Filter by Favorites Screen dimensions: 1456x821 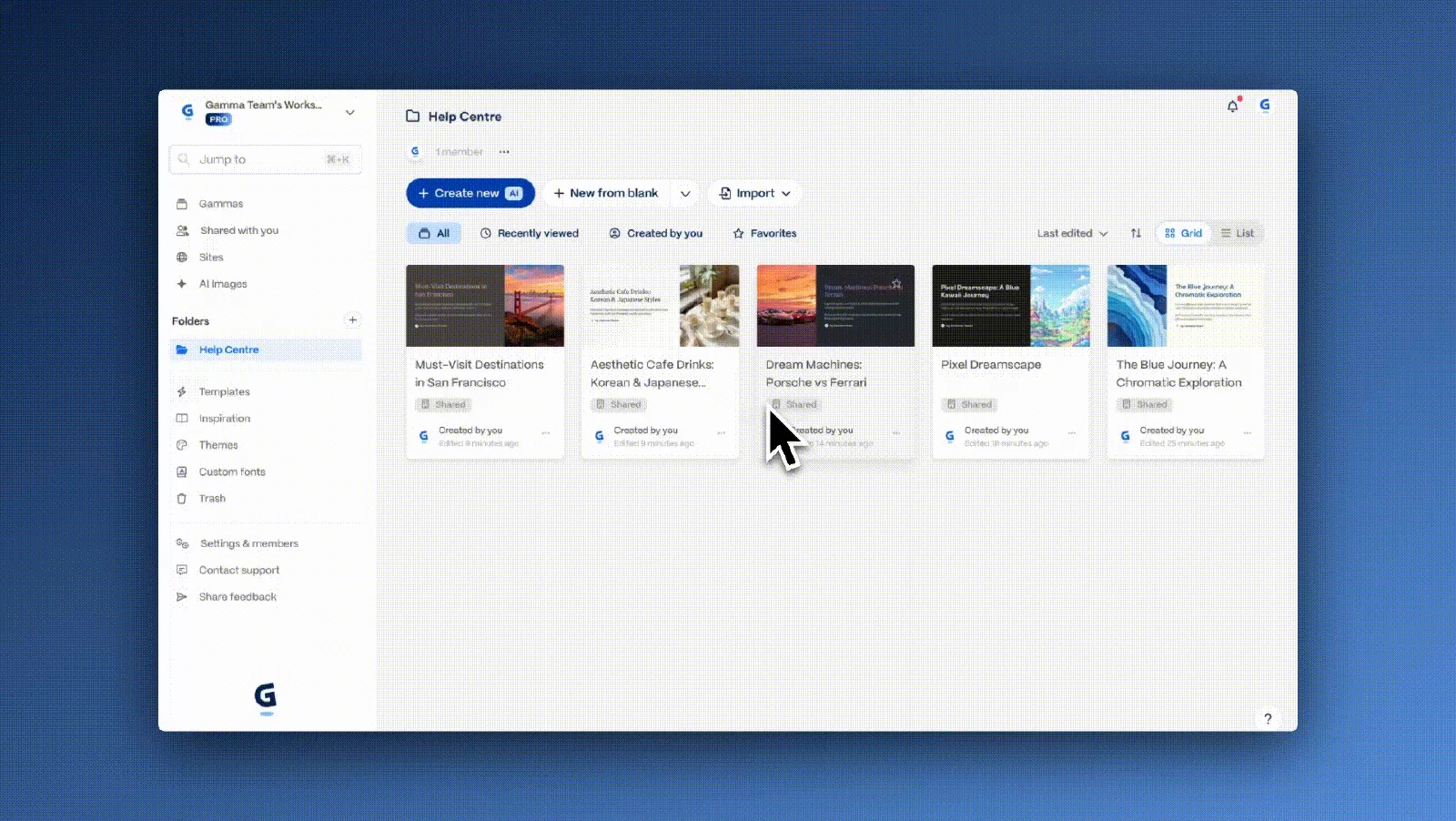[x=764, y=233]
